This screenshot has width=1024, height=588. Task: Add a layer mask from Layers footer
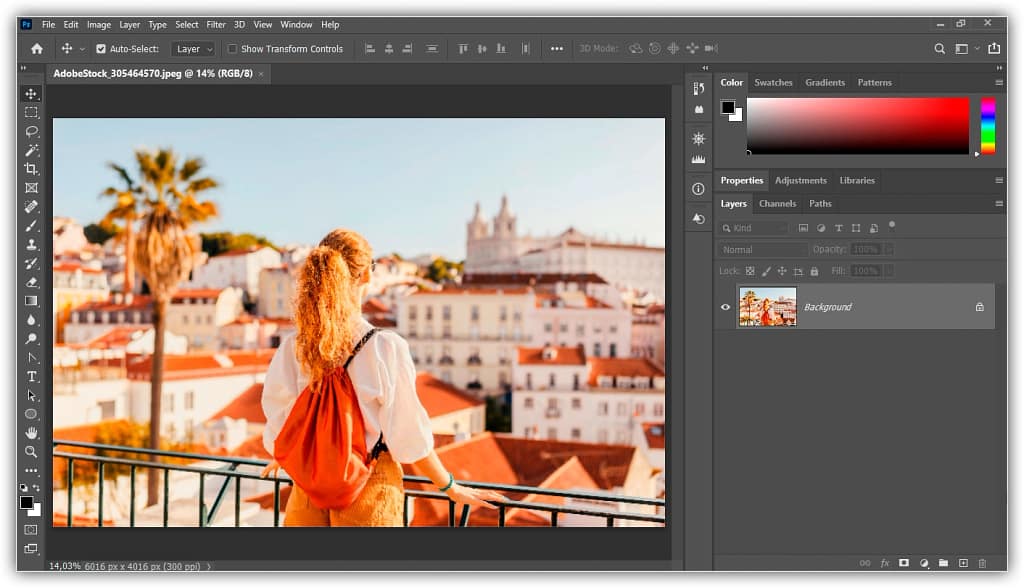coord(904,563)
